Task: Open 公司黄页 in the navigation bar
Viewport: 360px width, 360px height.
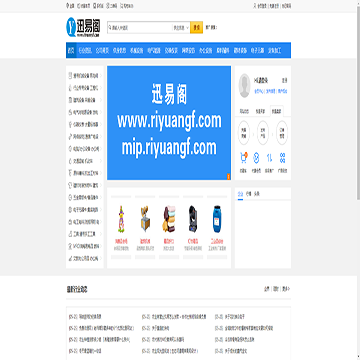Action: pyautogui.click(x=102, y=50)
